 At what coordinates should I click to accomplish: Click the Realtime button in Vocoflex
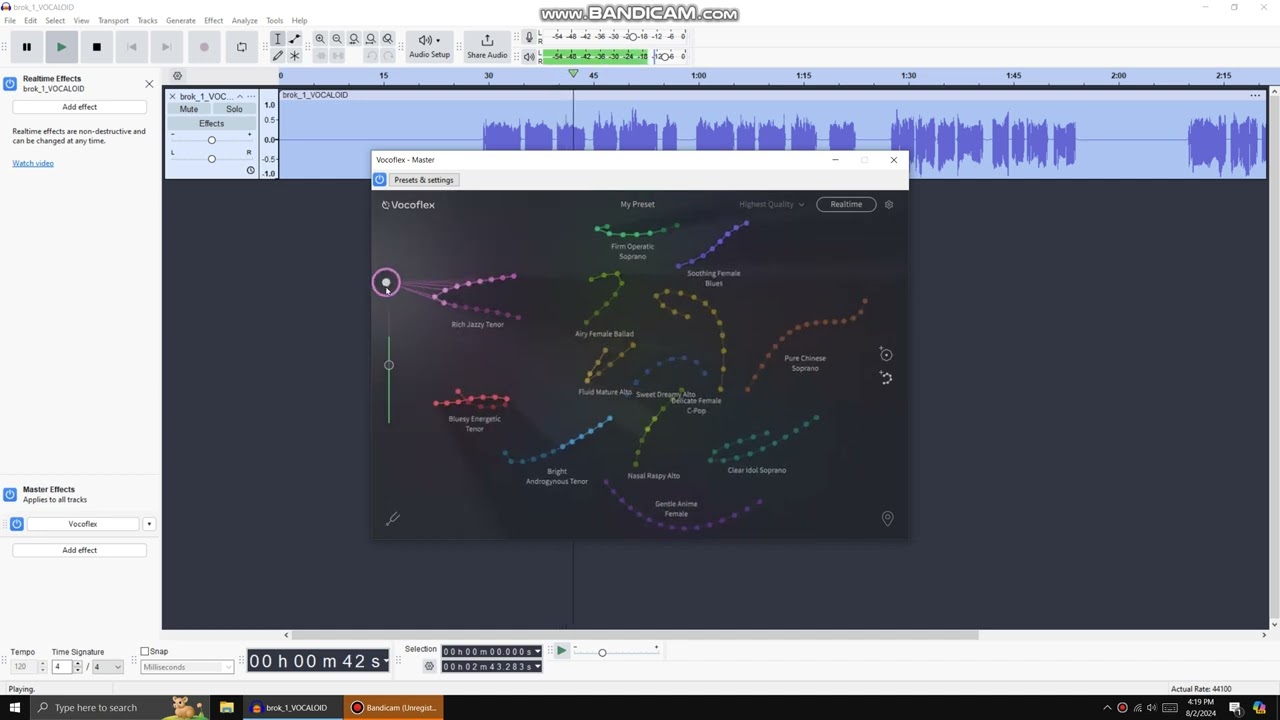pyautogui.click(x=846, y=204)
